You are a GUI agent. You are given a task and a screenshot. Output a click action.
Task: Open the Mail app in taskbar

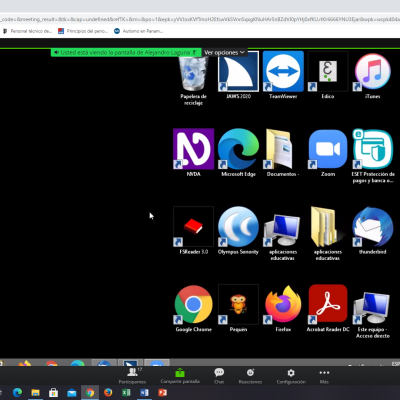(72, 393)
